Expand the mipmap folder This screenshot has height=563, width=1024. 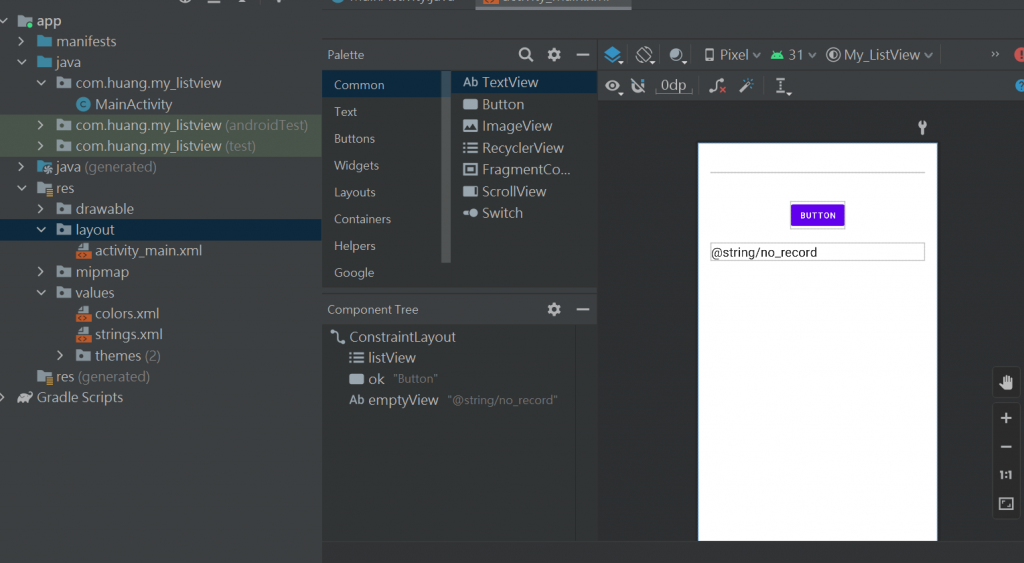[x=40, y=271]
